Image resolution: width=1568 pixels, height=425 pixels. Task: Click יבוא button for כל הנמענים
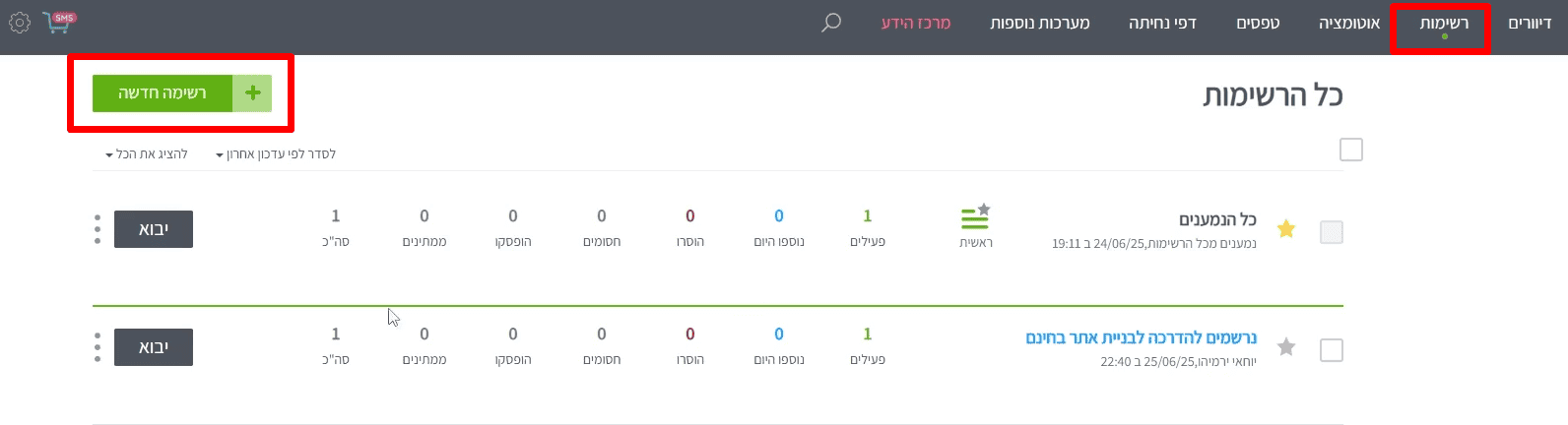[x=154, y=229]
